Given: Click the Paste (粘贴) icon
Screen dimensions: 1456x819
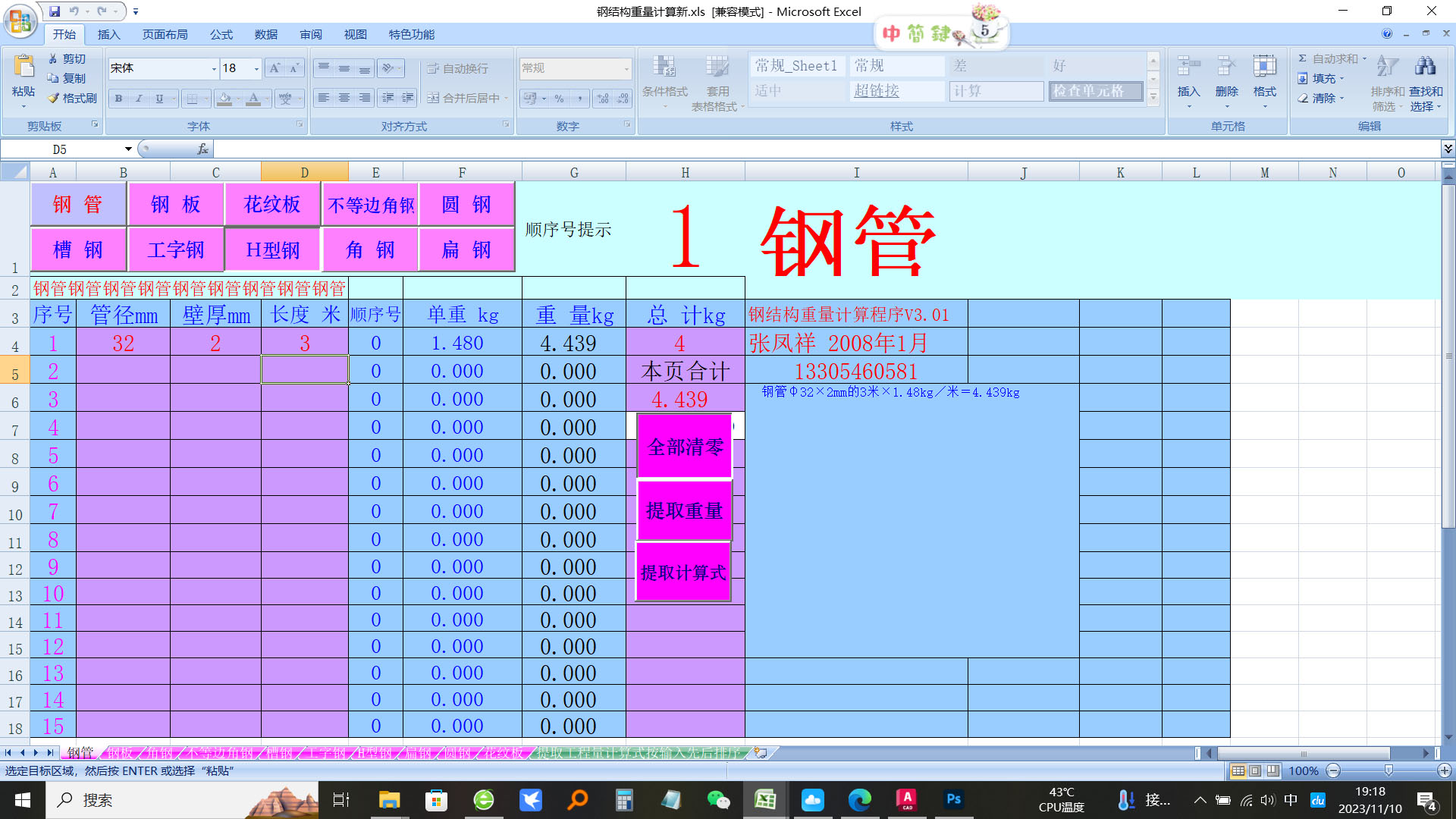Looking at the screenshot, I should (x=24, y=67).
